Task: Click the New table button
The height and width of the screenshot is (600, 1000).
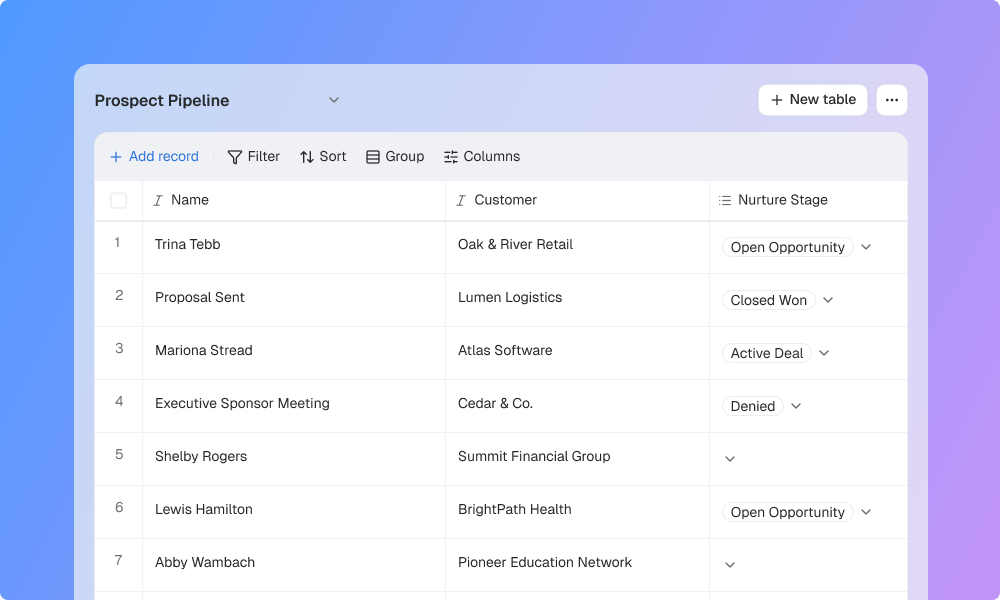Action: click(x=812, y=100)
